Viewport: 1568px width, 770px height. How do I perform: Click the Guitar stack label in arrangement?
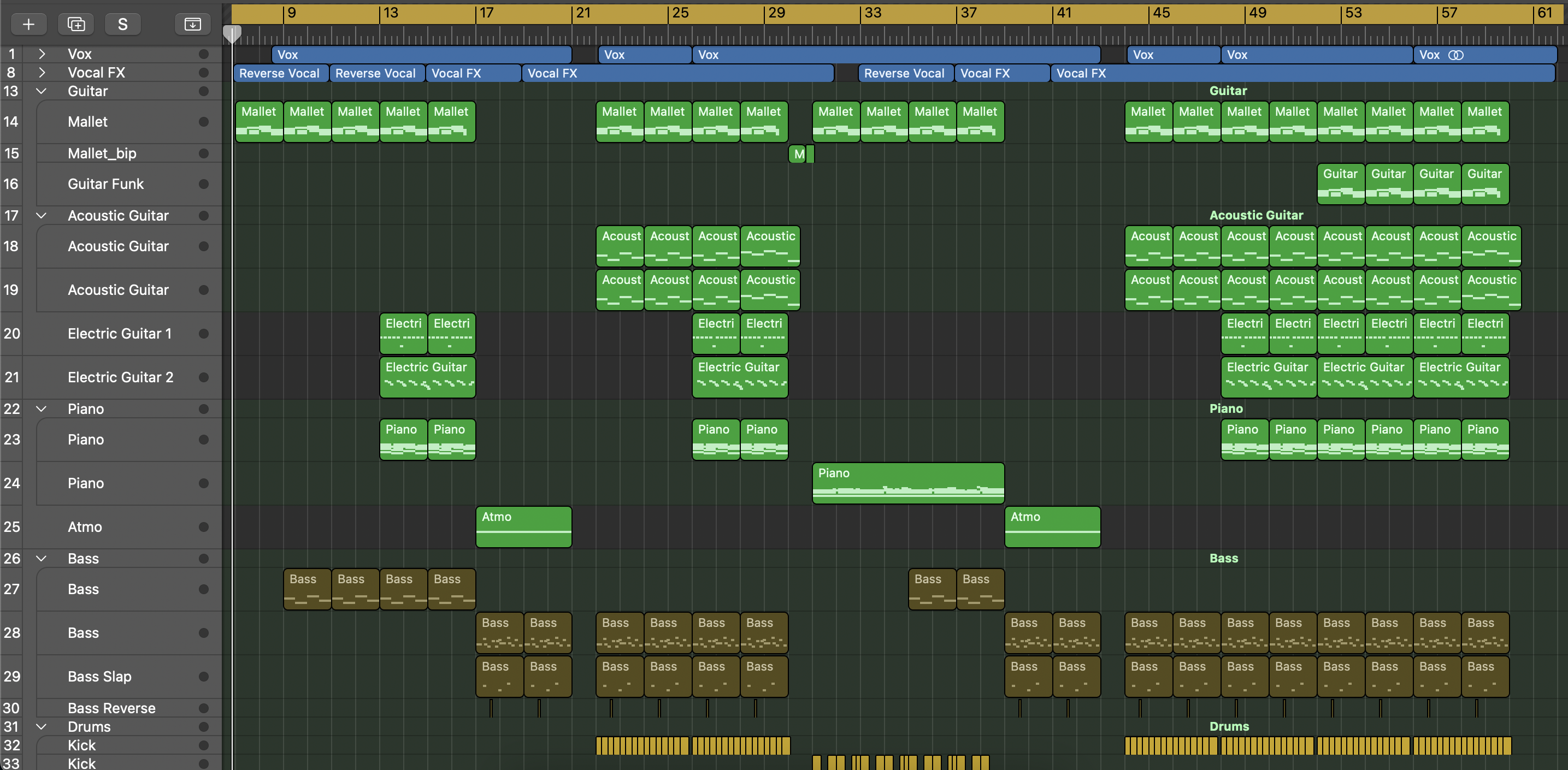1228,91
